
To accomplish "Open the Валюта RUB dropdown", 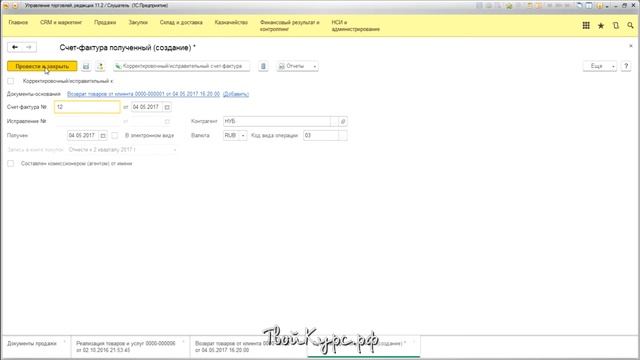I will click(x=243, y=136).
